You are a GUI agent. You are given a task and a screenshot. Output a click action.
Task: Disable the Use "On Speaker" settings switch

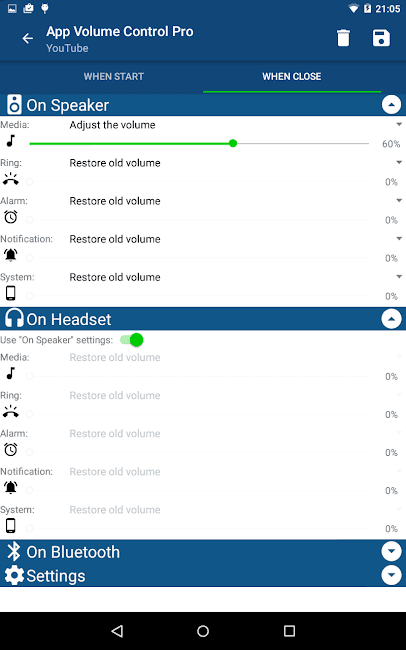point(132,340)
